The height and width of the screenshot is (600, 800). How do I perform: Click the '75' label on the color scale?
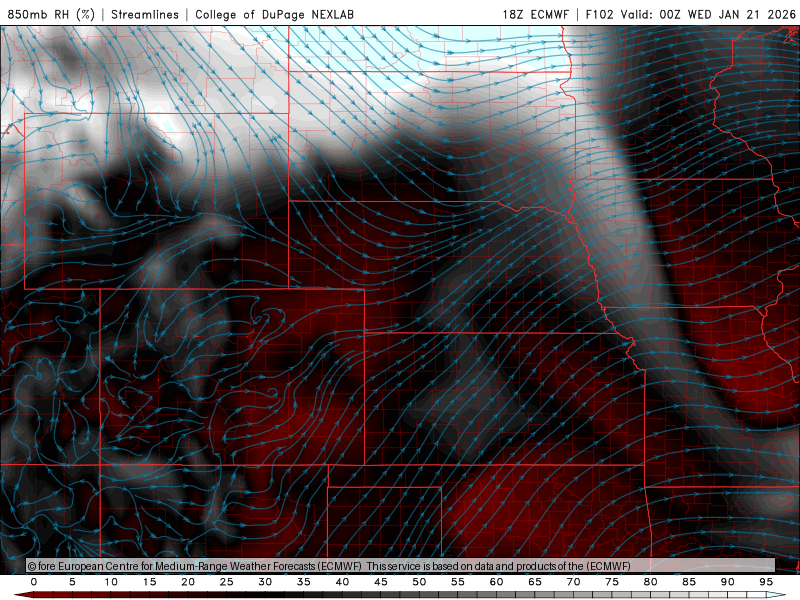(612, 582)
